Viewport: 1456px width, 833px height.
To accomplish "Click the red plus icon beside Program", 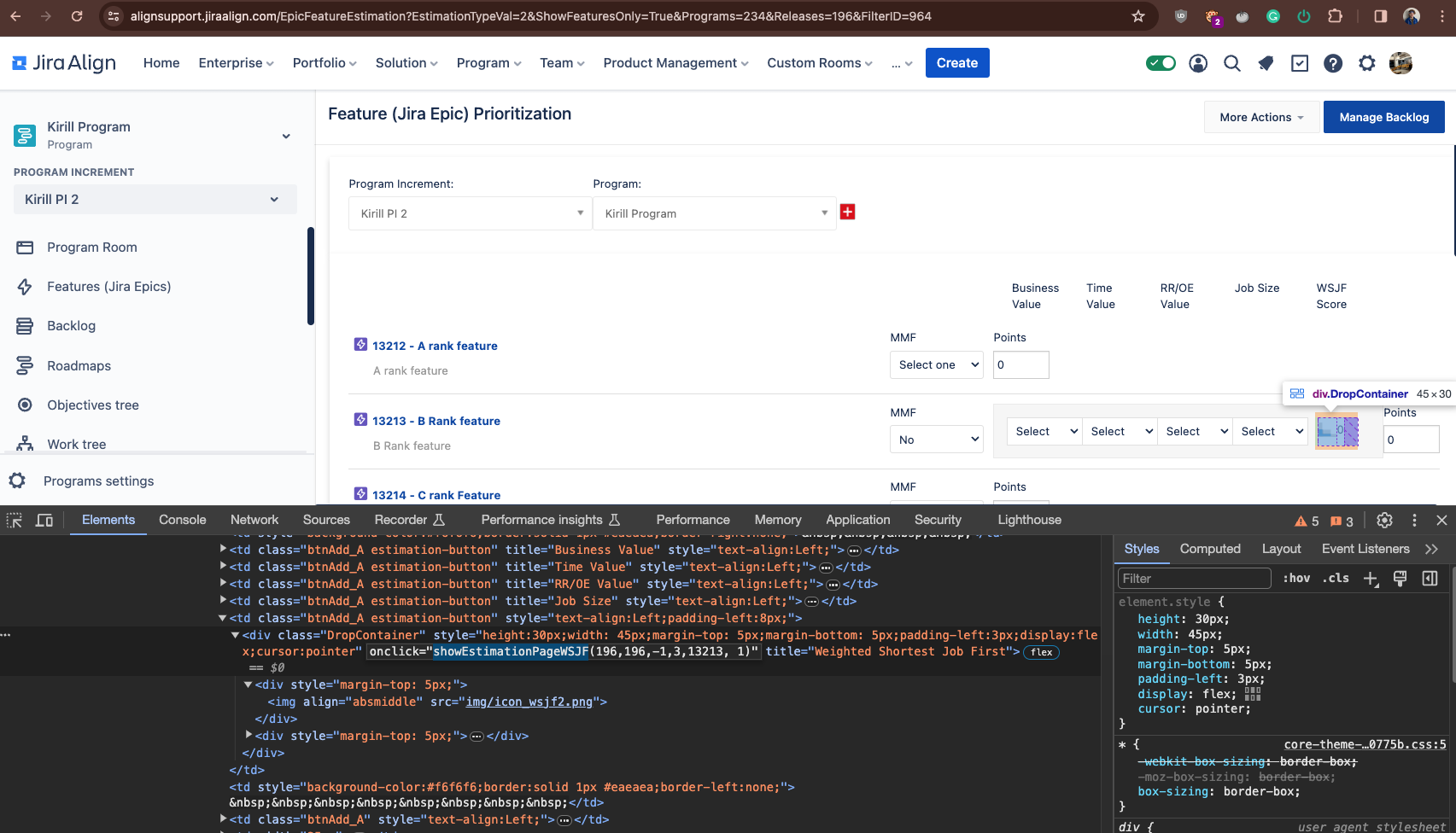I will tap(847, 212).
